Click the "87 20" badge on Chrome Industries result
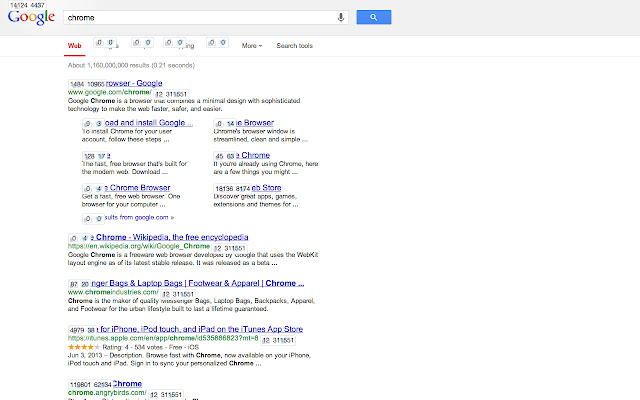 click(x=80, y=284)
